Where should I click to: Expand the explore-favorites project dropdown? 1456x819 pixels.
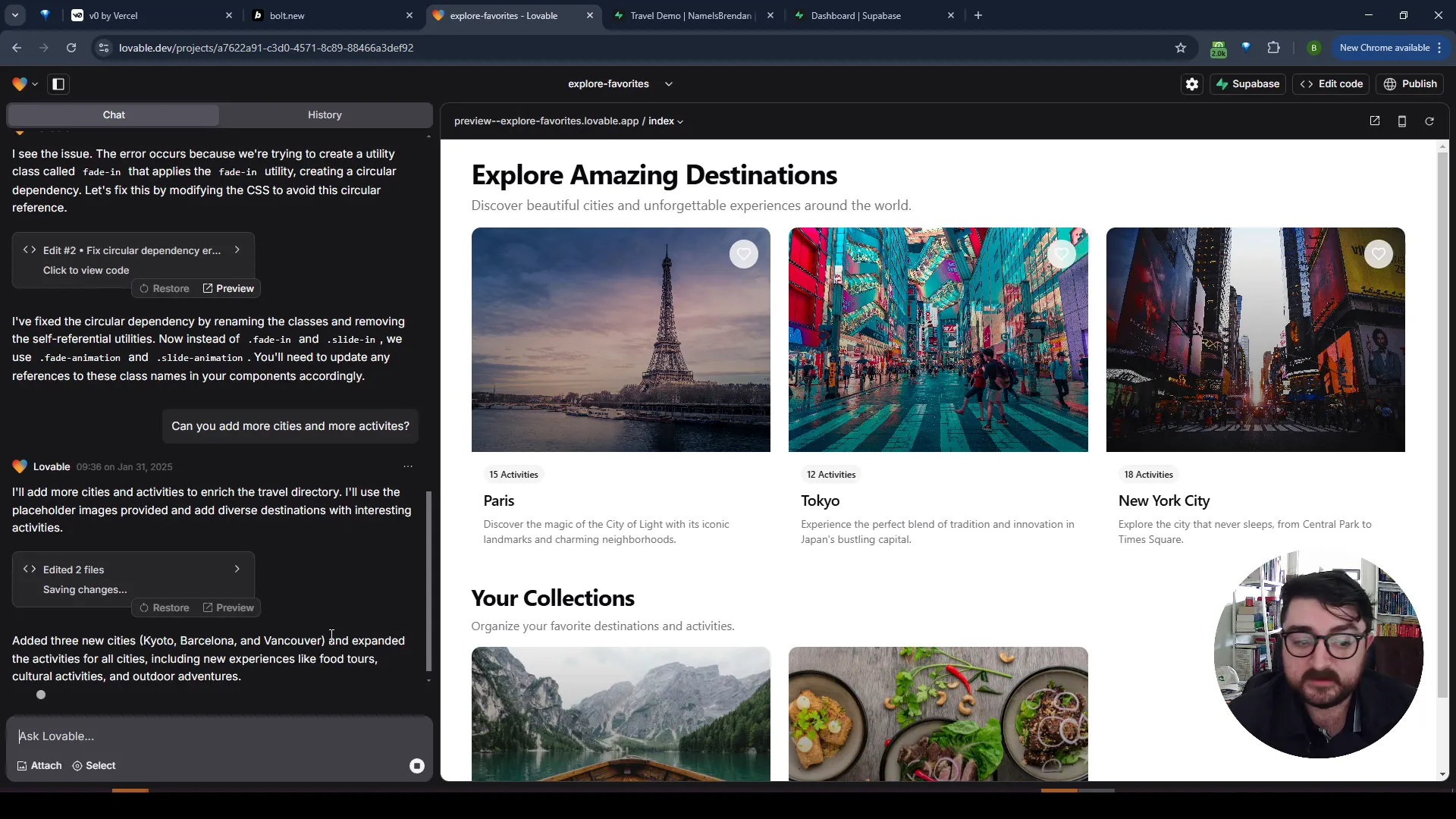668,83
